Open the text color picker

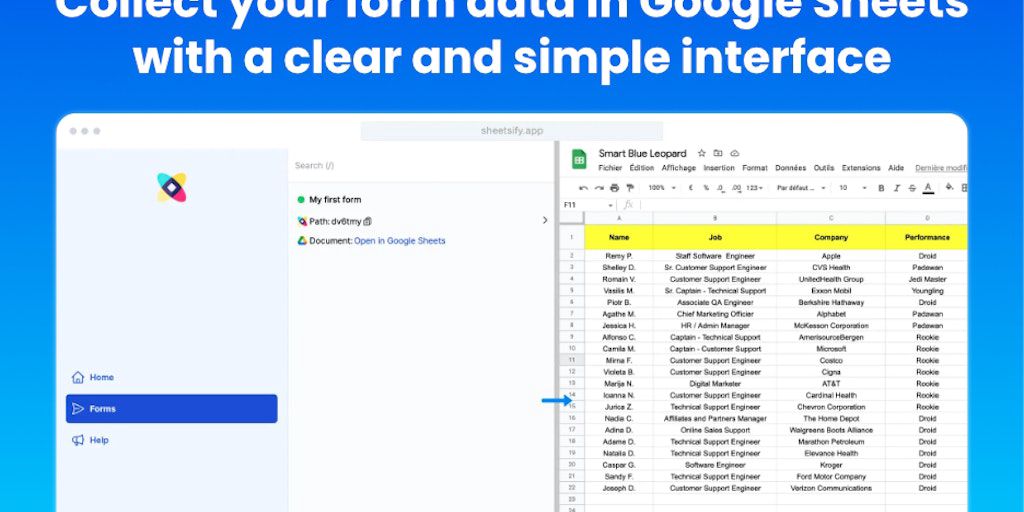[928, 188]
